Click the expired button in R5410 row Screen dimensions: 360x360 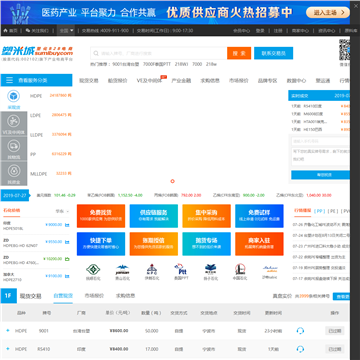tap(335, 349)
